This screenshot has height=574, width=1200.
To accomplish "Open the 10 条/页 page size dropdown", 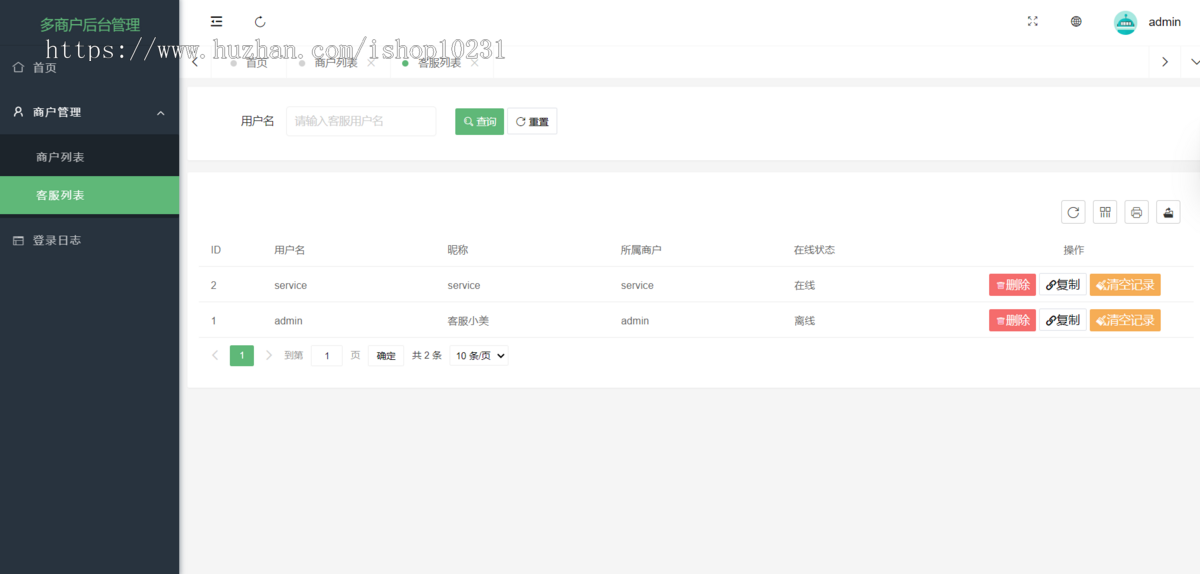I will pos(479,355).
